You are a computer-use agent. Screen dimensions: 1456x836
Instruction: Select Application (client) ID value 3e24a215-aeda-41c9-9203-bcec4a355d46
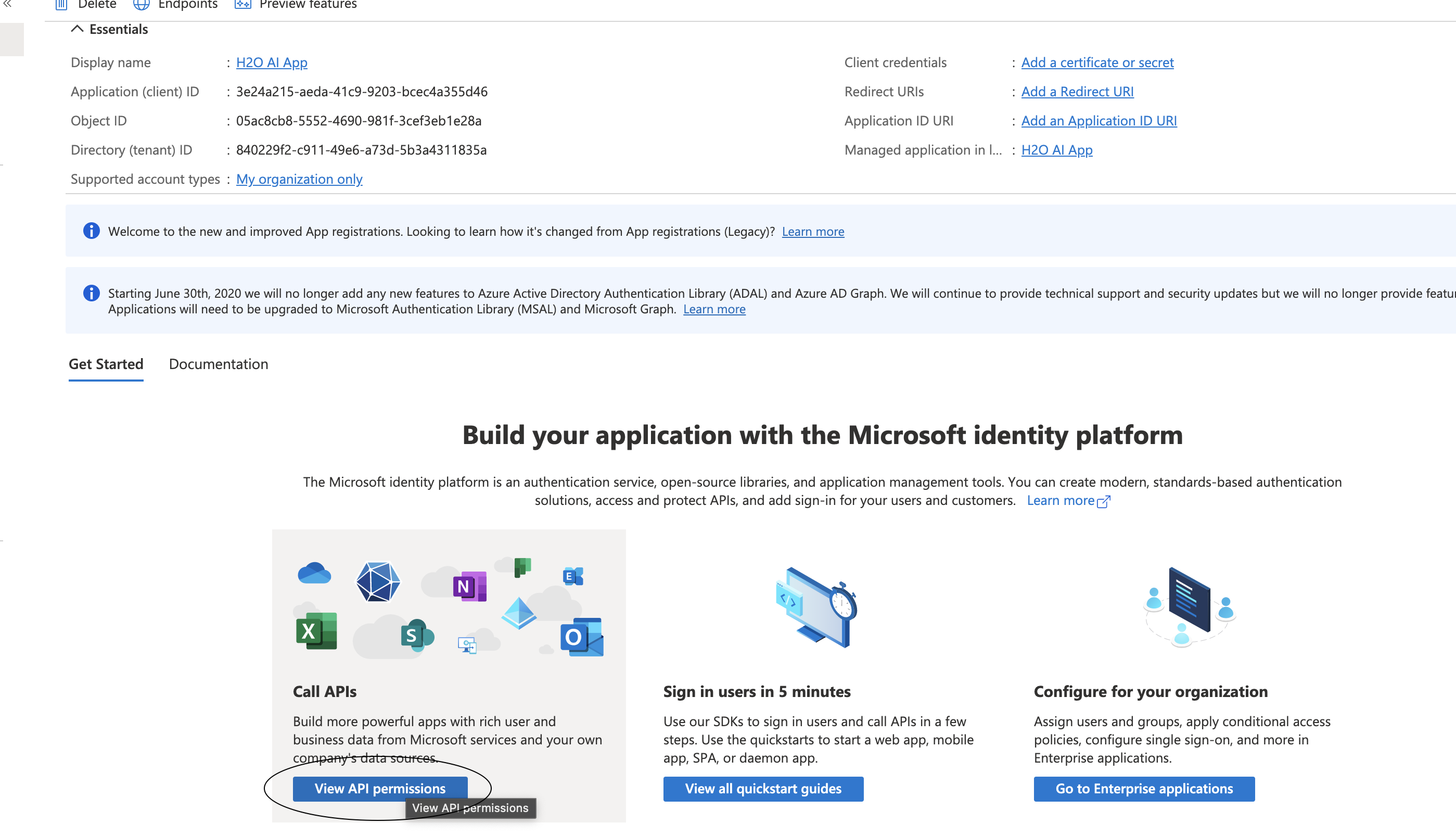coord(362,92)
